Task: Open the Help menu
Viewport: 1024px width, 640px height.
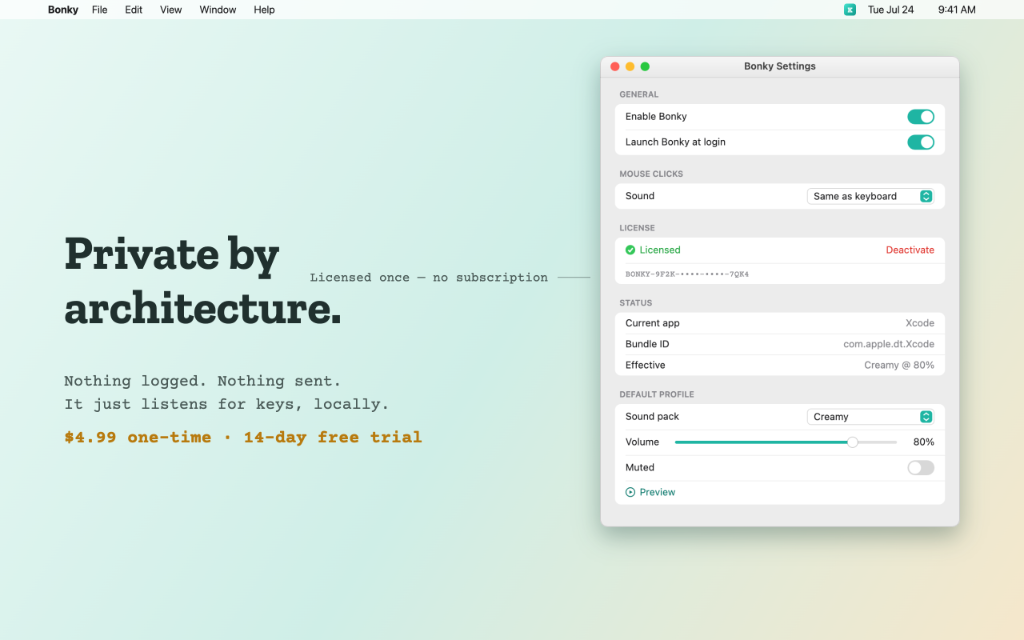Action: point(264,10)
